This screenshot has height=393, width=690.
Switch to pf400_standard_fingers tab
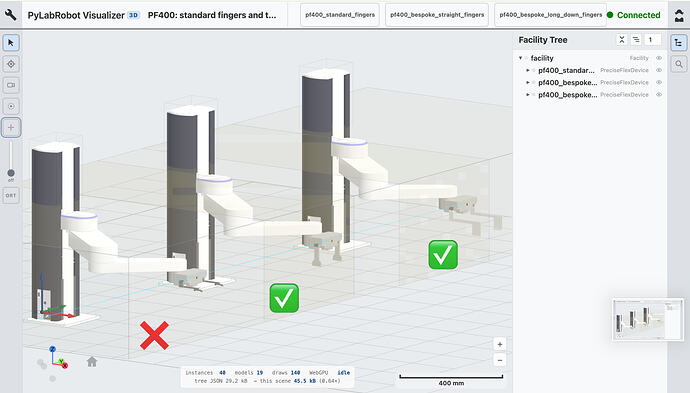pyautogui.click(x=340, y=15)
